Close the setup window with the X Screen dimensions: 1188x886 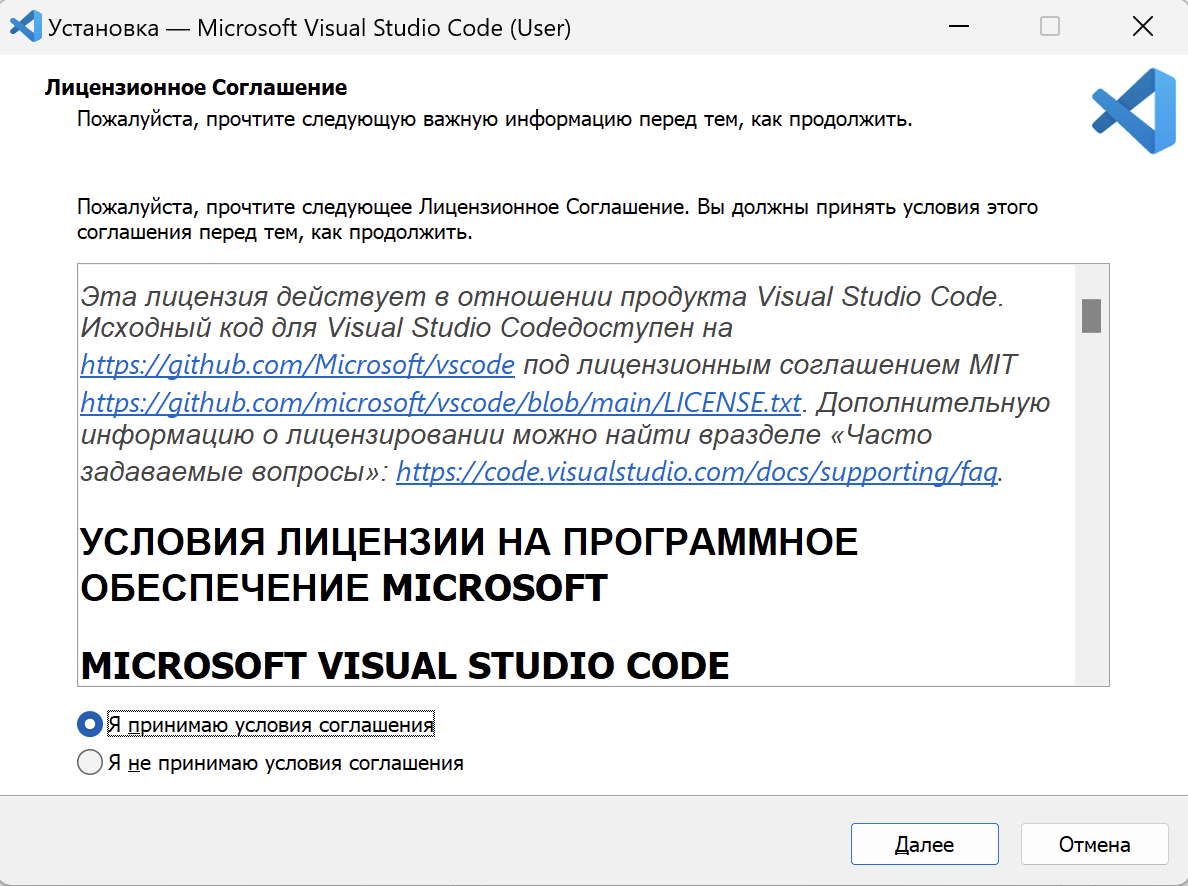click(x=1142, y=27)
